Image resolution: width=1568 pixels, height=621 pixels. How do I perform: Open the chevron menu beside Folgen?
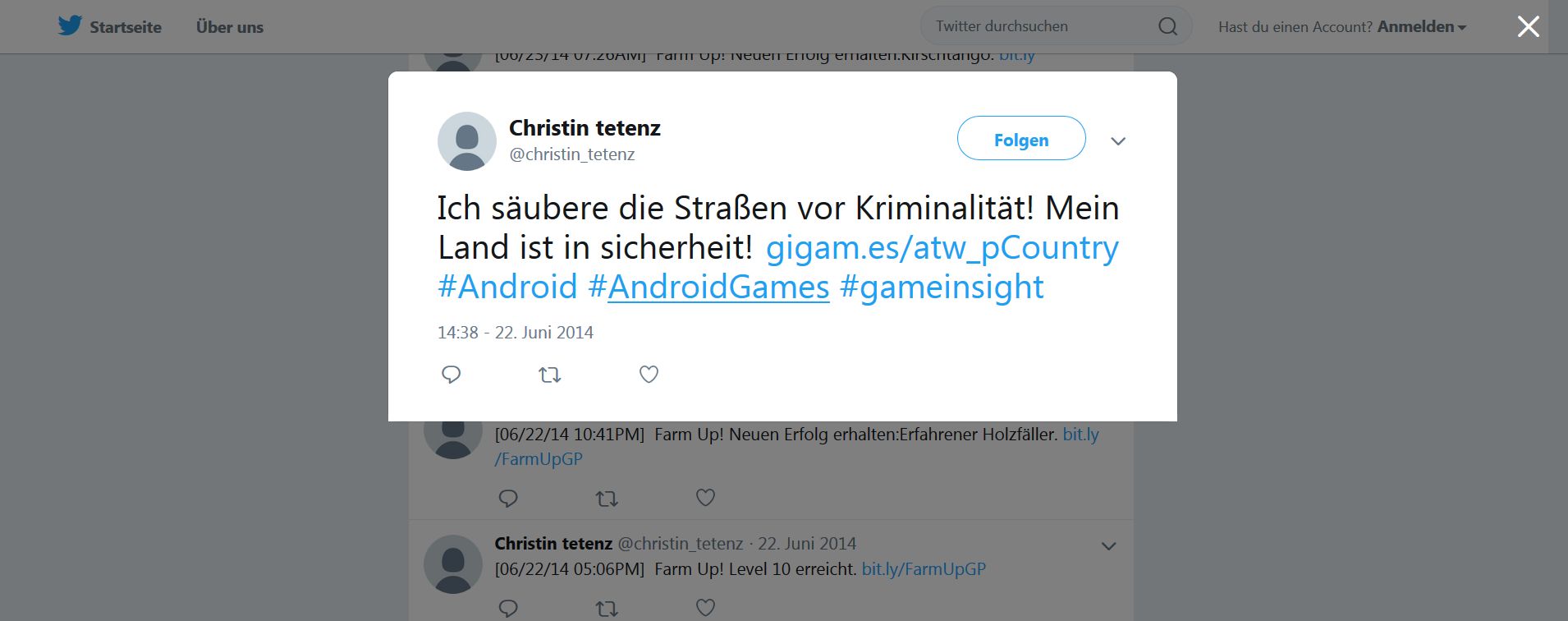point(1117,141)
